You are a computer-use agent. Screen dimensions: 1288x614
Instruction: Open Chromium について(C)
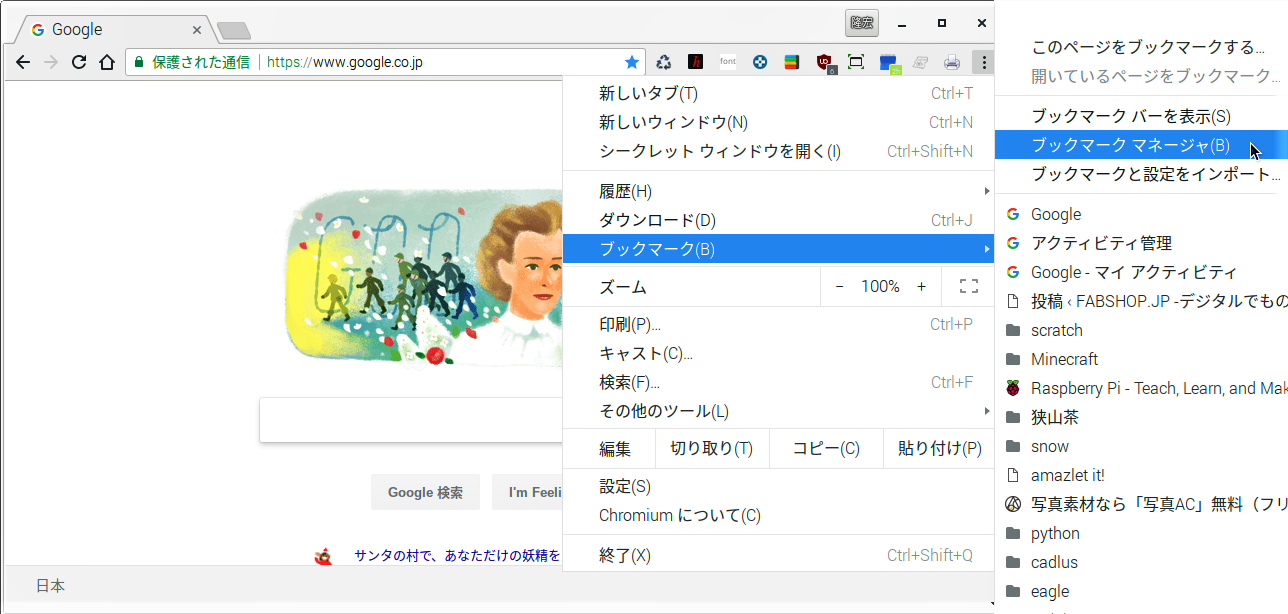(x=778, y=516)
